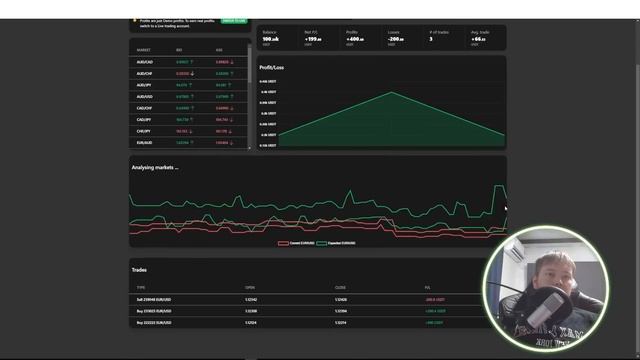This screenshot has width=640, height=360.
Task: Click the Profit/Loss chart heading
Action: click(x=272, y=67)
